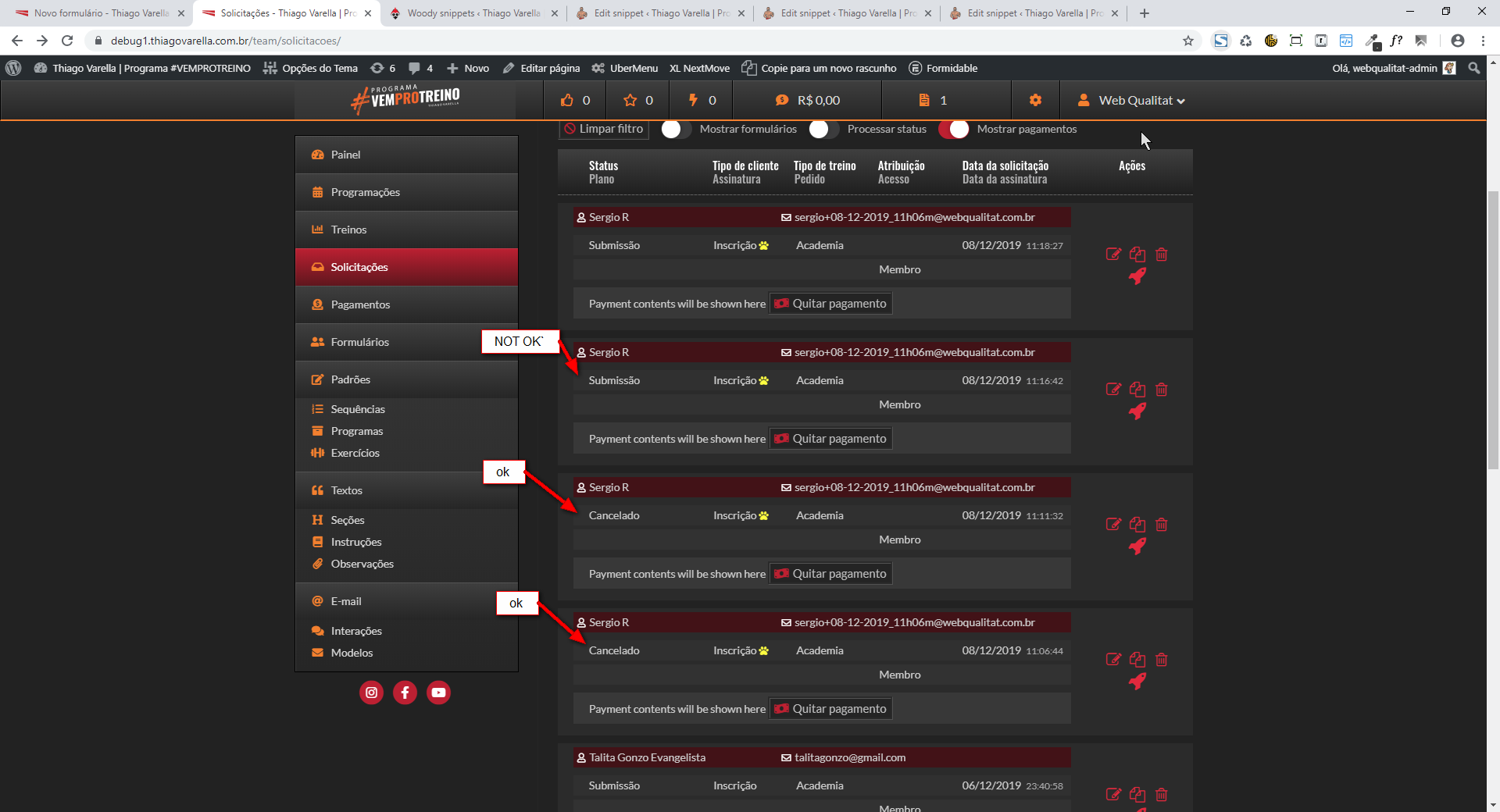Viewport: 1500px width, 812px height.
Task: Duplicate the 11:16:42 Sergio R request
Action: click(1137, 389)
